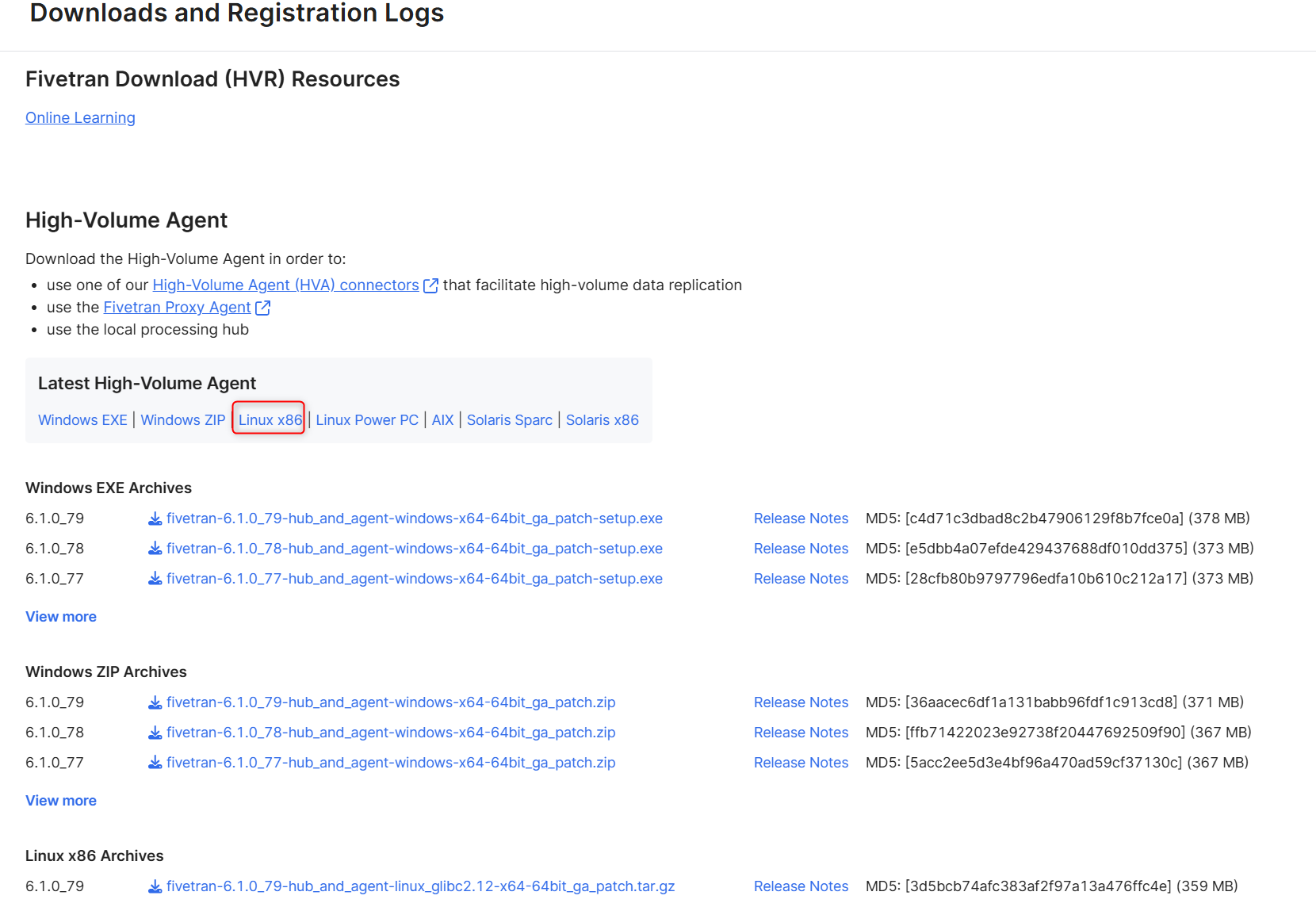Click MD5 5acc2ee5d3e4bf96a470ad59cf37130c text

pos(1057,763)
